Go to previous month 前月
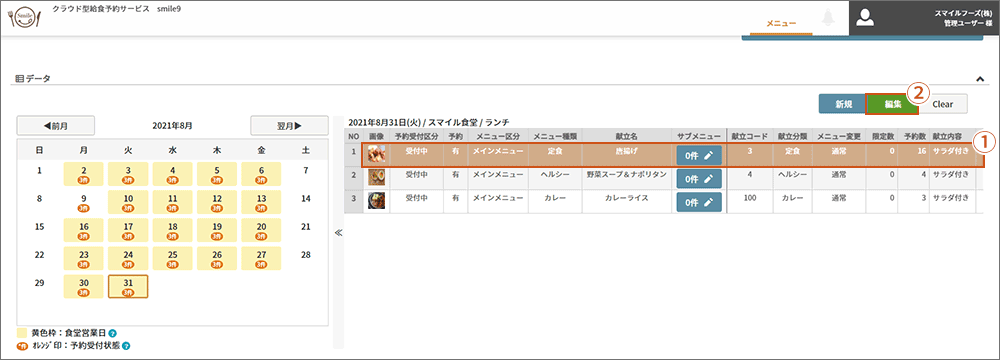Viewport: 1000px width, 360px height. click(x=56, y=126)
